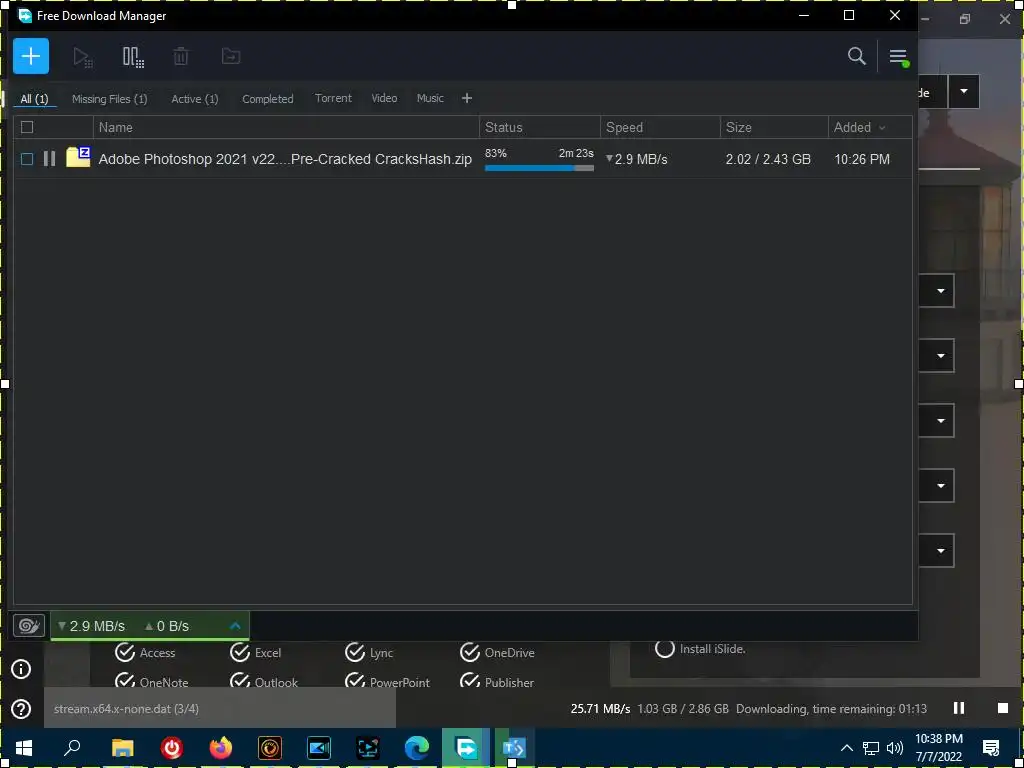Click the pause all downloads toolbar icon

pos(133,57)
